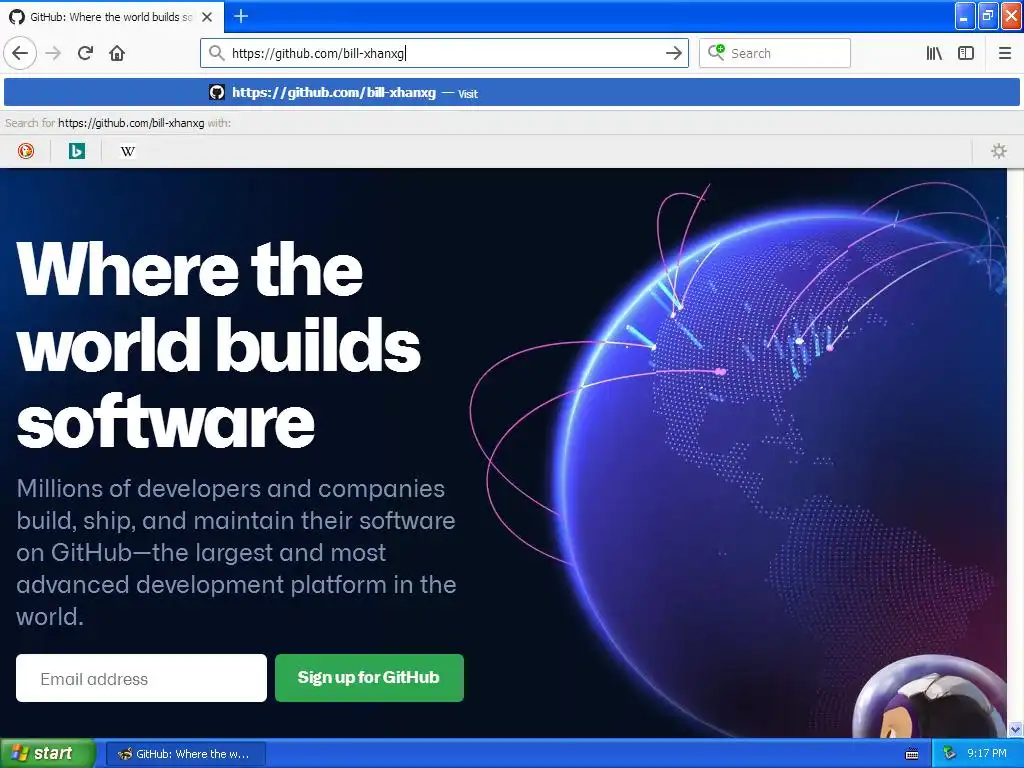1024x768 pixels.
Task: Click the 'Millions of developers' paragraph
Action: pos(236,552)
